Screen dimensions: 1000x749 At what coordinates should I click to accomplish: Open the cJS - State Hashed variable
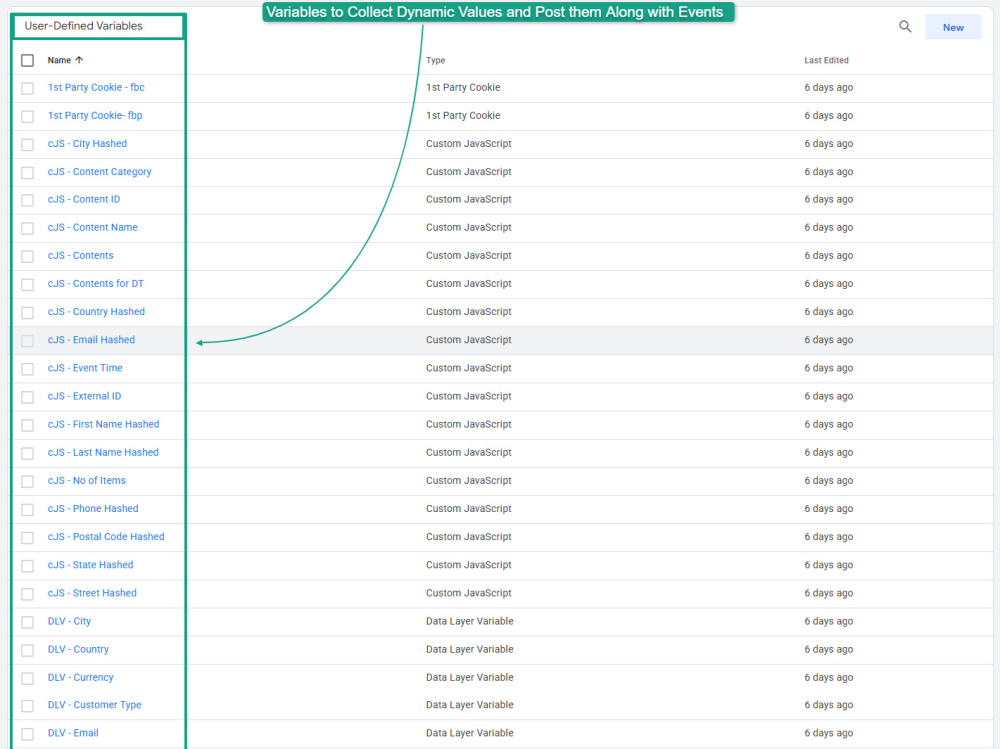click(x=91, y=564)
